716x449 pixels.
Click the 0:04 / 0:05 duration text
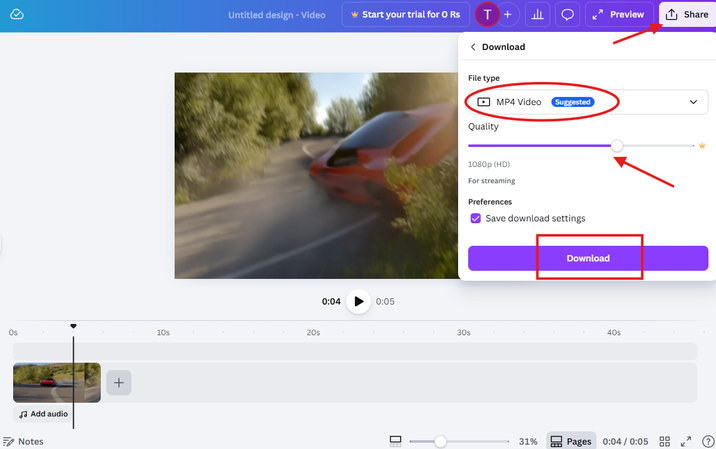pyautogui.click(x=625, y=442)
